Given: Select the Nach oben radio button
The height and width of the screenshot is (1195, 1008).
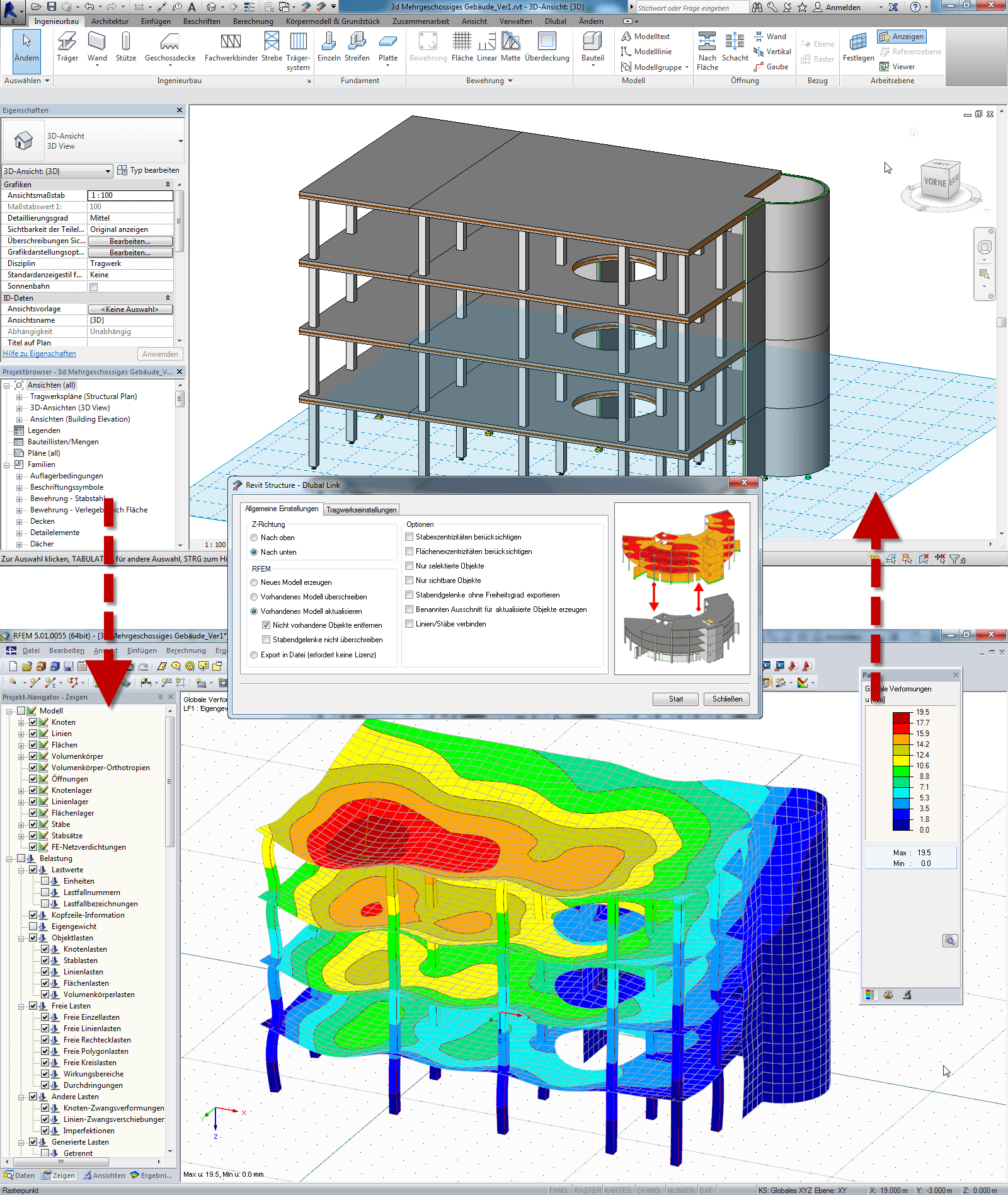Looking at the screenshot, I should pos(254,537).
